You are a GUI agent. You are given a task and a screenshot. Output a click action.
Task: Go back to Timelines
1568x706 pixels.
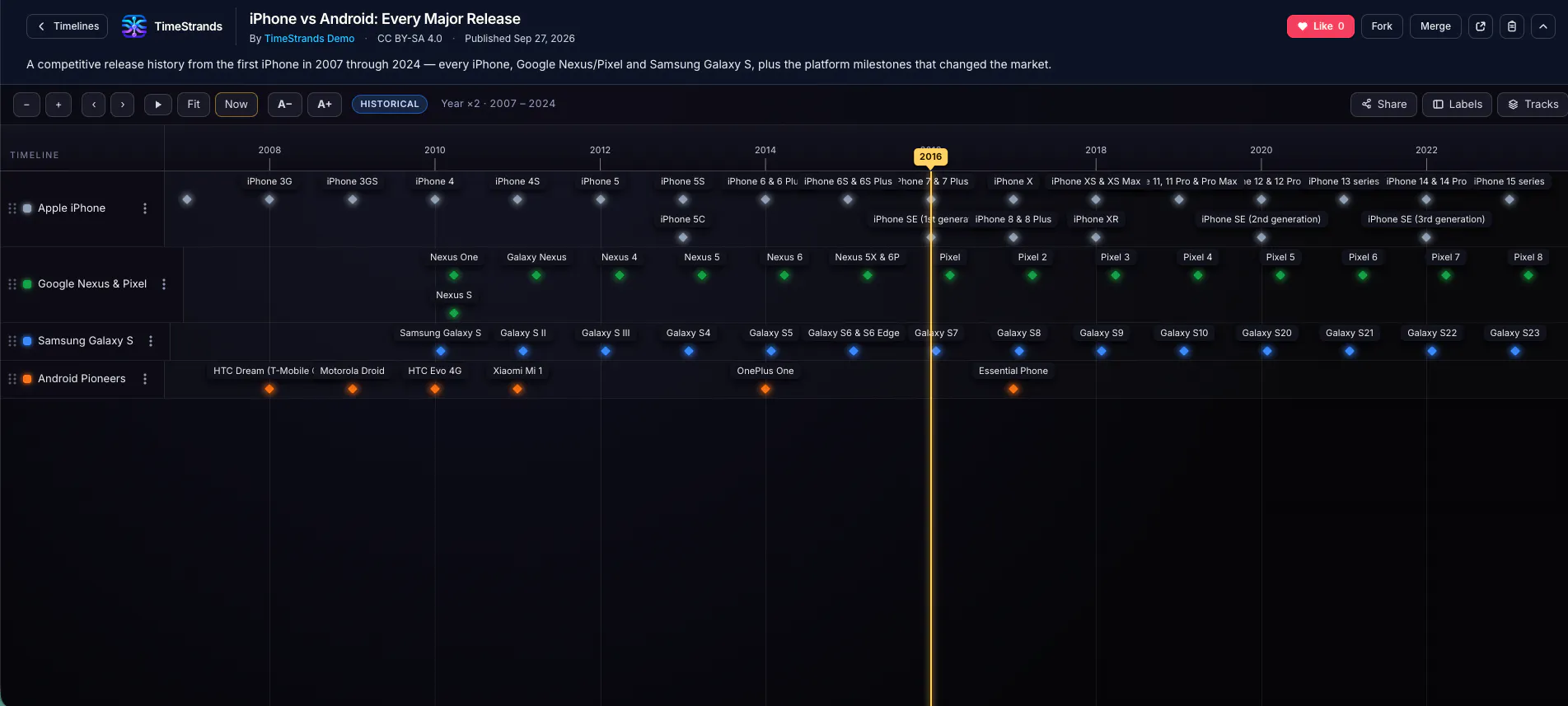click(x=68, y=26)
